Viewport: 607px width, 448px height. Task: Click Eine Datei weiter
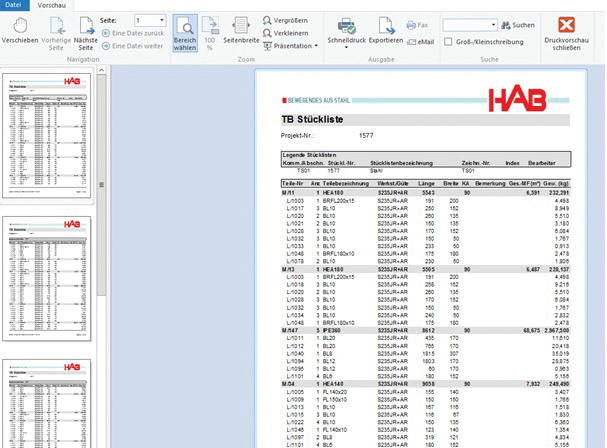click(x=132, y=46)
